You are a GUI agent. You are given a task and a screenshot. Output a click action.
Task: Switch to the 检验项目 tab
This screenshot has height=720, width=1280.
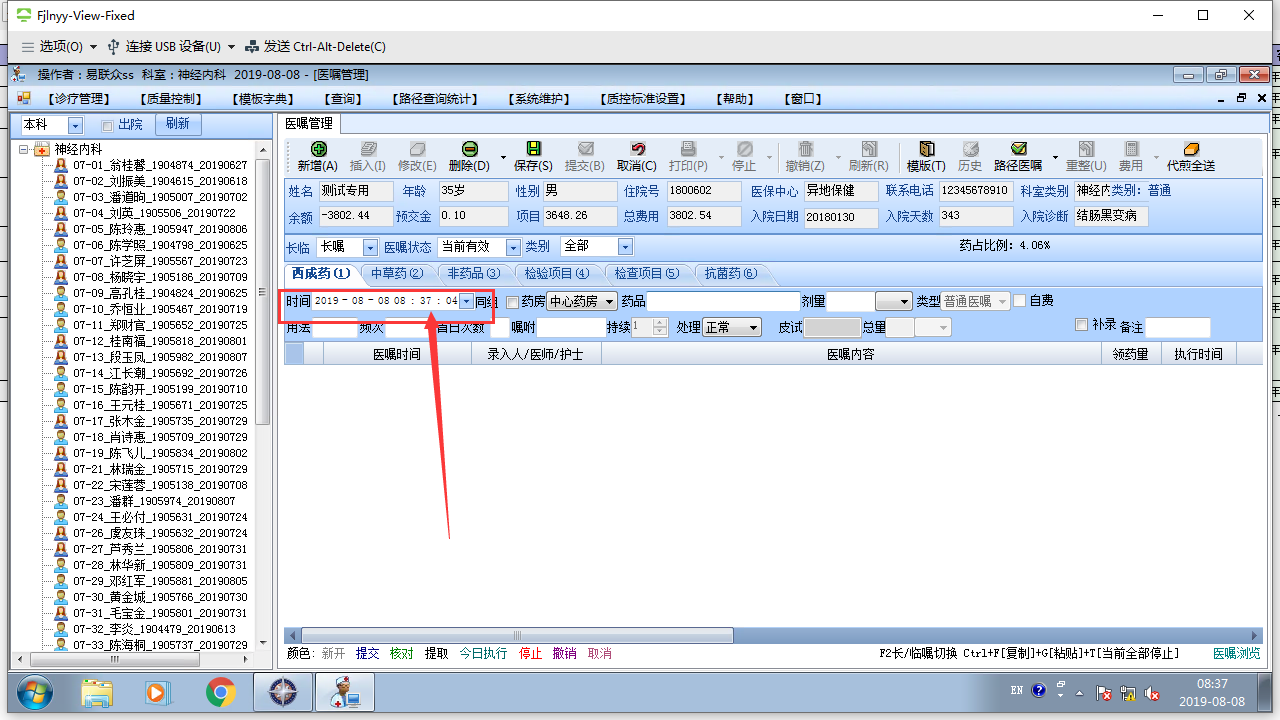point(557,273)
